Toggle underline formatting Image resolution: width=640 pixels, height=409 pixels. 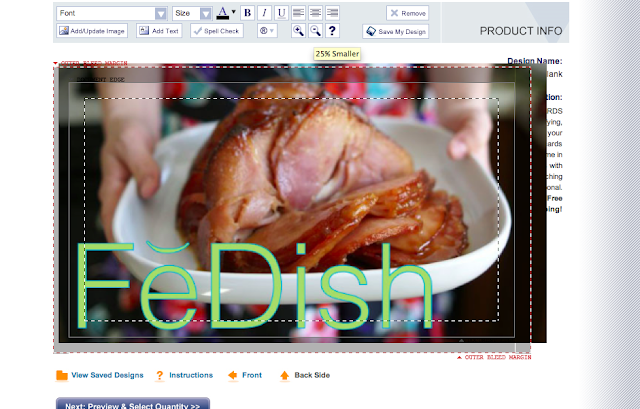pyautogui.click(x=281, y=13)
